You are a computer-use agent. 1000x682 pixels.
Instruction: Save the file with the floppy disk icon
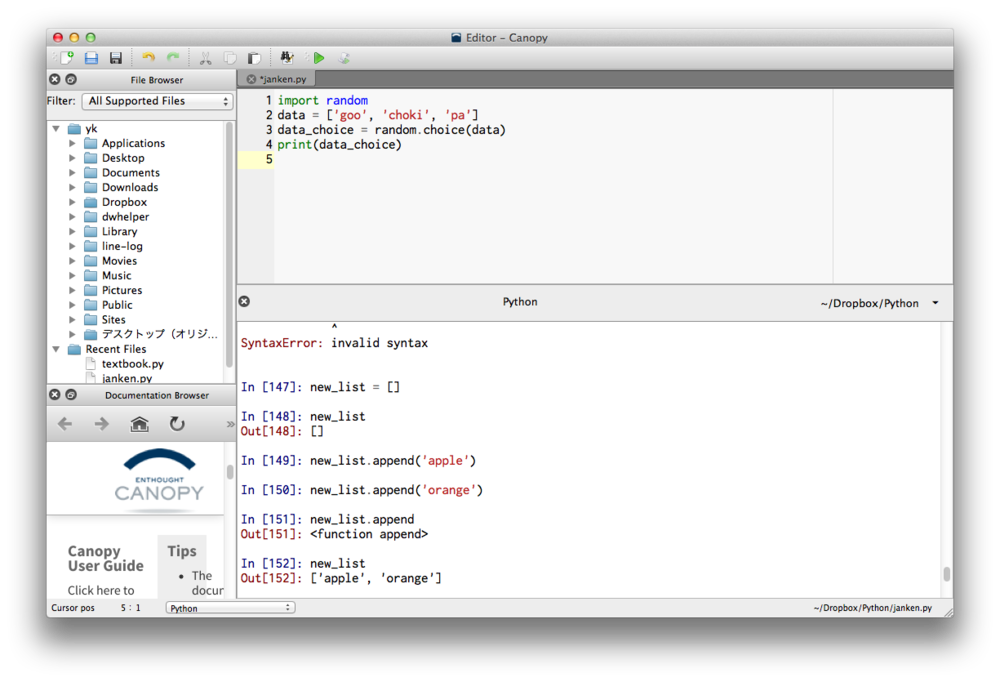(x=115, y=58)
